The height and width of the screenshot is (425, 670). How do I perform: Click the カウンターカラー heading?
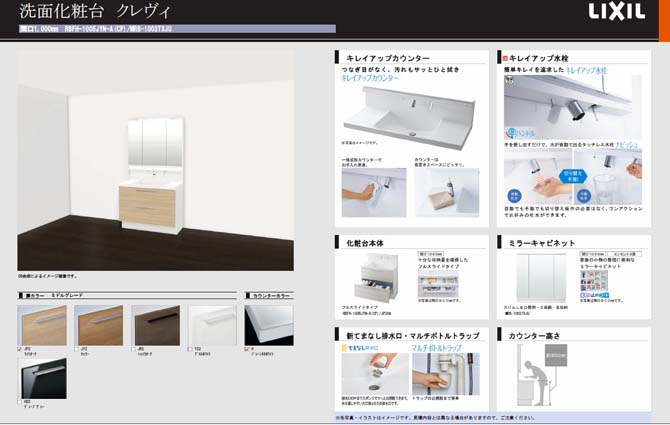[271, 296]
